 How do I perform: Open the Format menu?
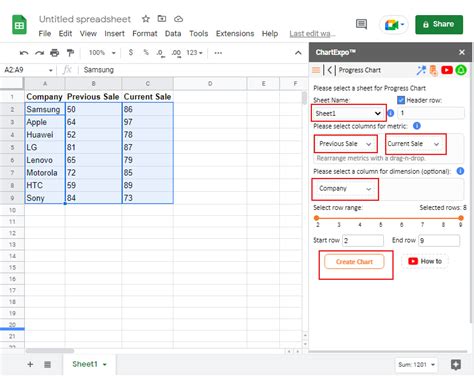[145, 34]
